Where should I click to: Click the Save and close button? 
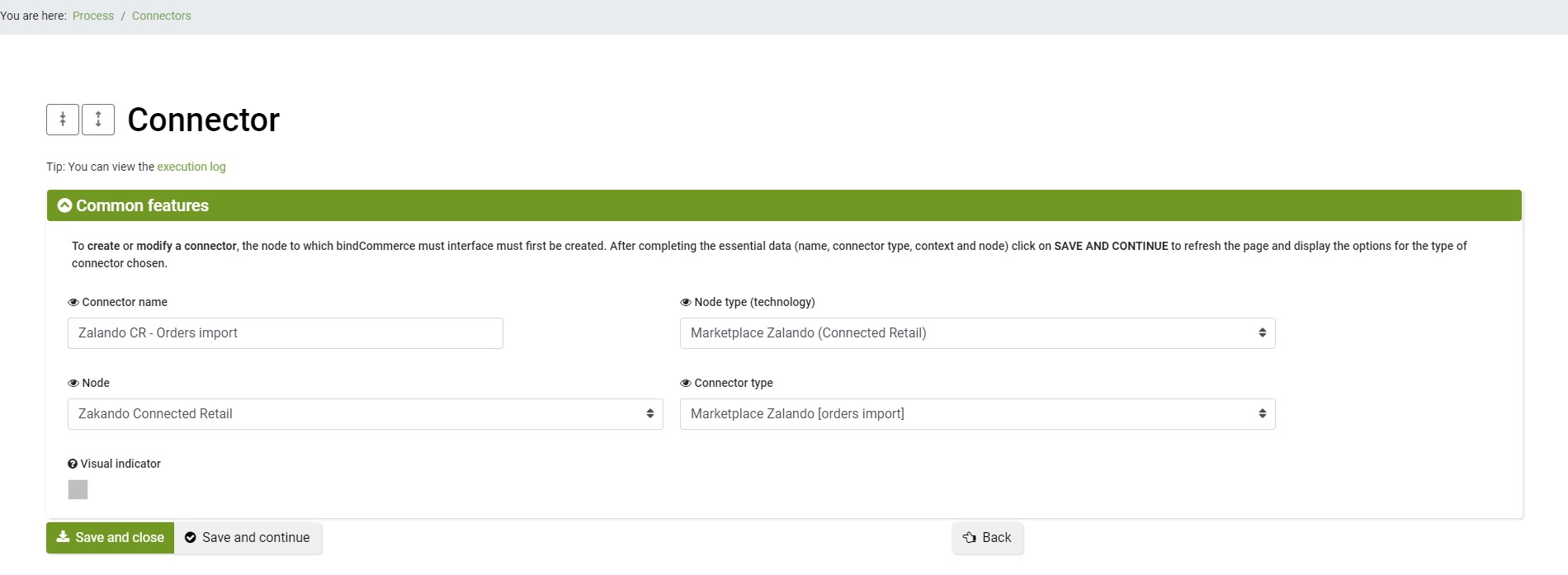coord(110,538)
